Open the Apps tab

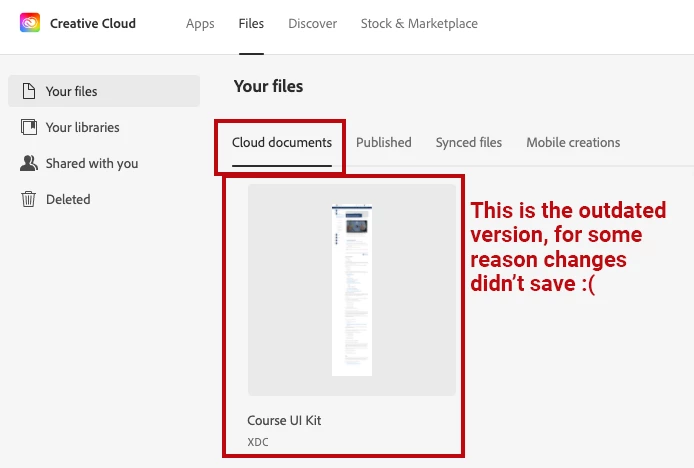pos(200,23)
